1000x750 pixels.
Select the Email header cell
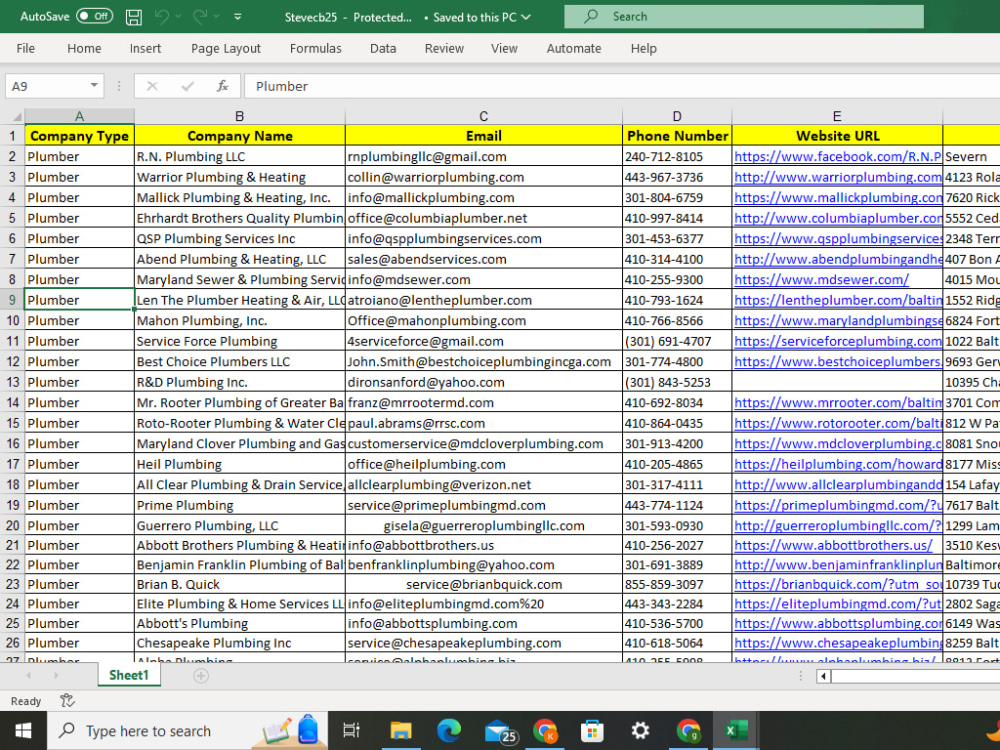pyautogui.click(x=483, y=136)
